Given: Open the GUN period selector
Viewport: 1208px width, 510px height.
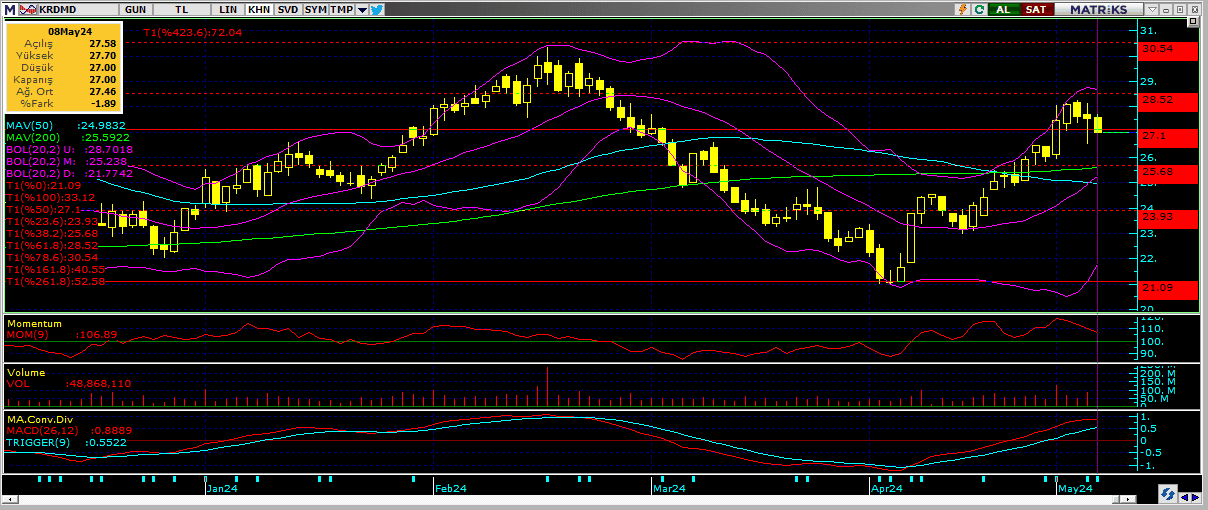Looking at the screenshot, I should tap(134, 9).
